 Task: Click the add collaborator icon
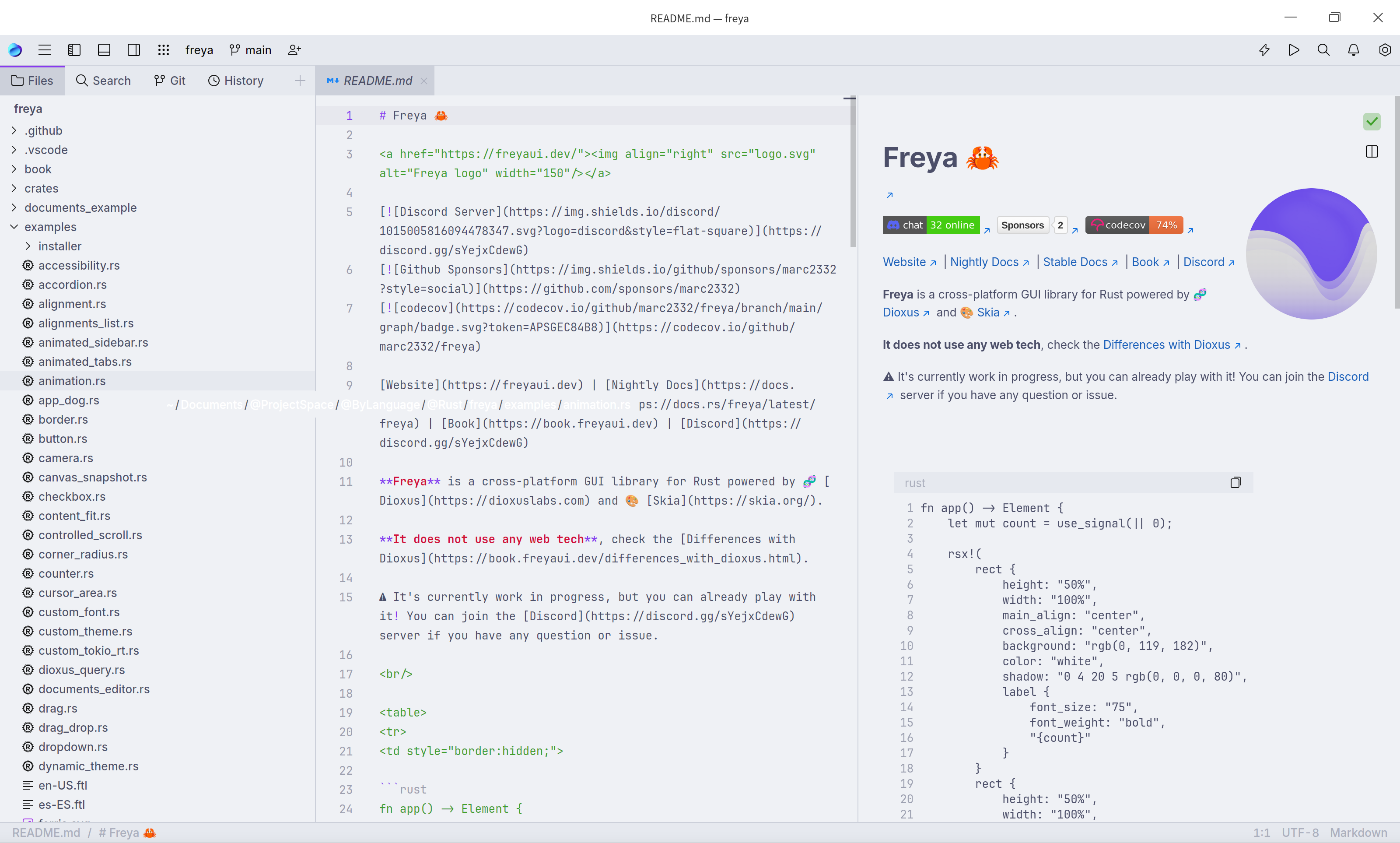pyautogui.click(x=294, y=50)
